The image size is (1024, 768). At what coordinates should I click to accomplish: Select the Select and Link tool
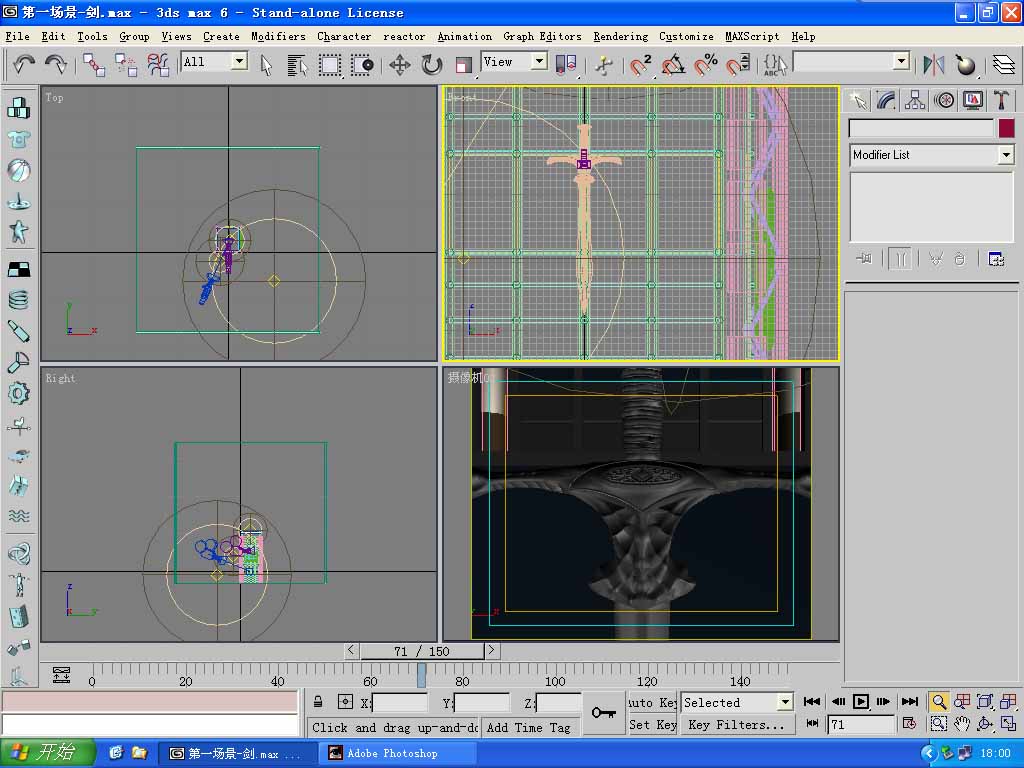tap(93, 65)
